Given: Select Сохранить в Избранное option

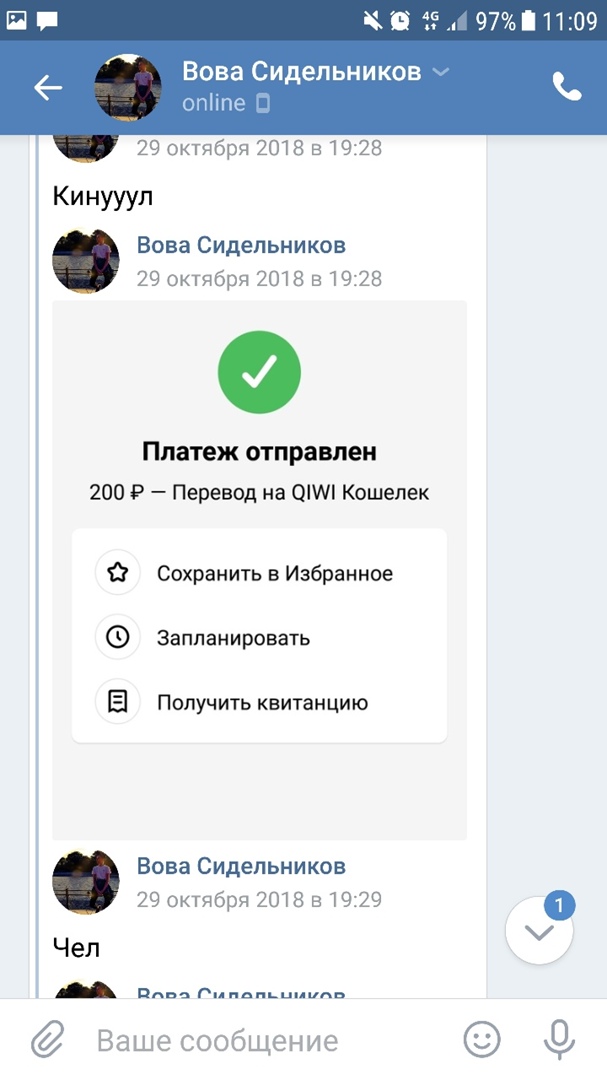Looking at the screenshot, I should coord(274,574).
